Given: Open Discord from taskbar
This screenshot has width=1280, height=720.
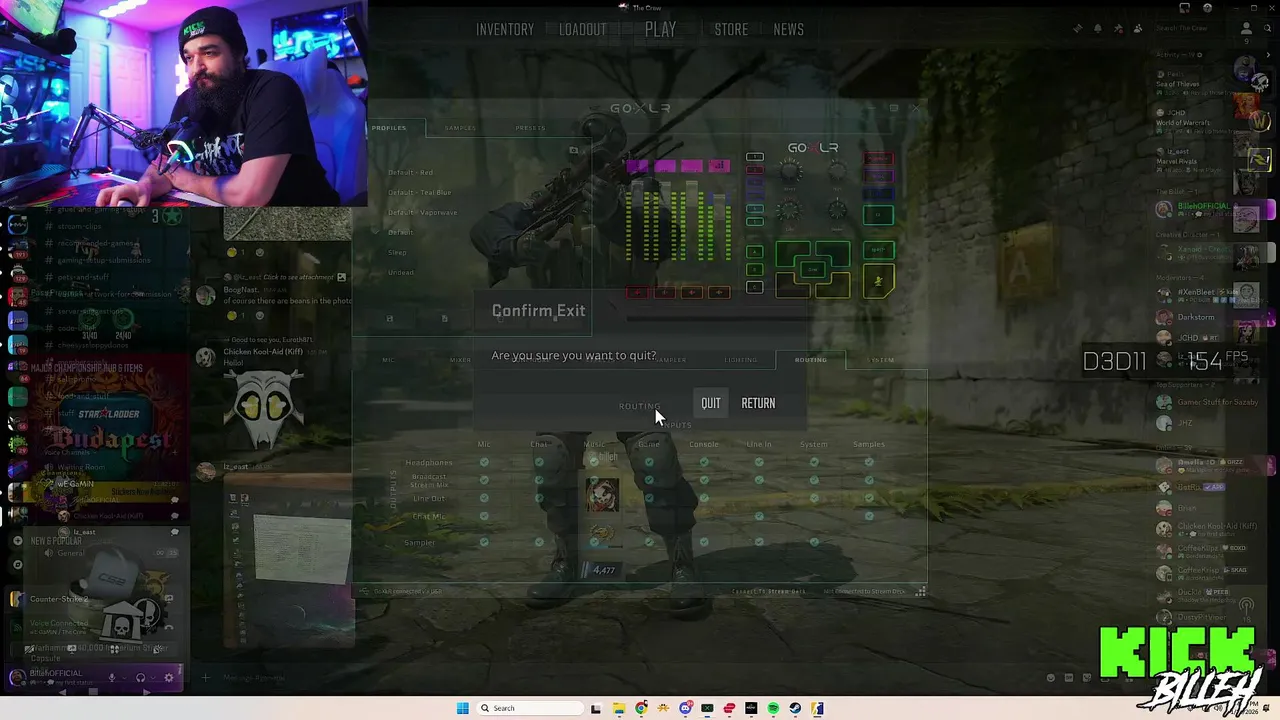Looking at the screenshot, I should pos(685,708).
